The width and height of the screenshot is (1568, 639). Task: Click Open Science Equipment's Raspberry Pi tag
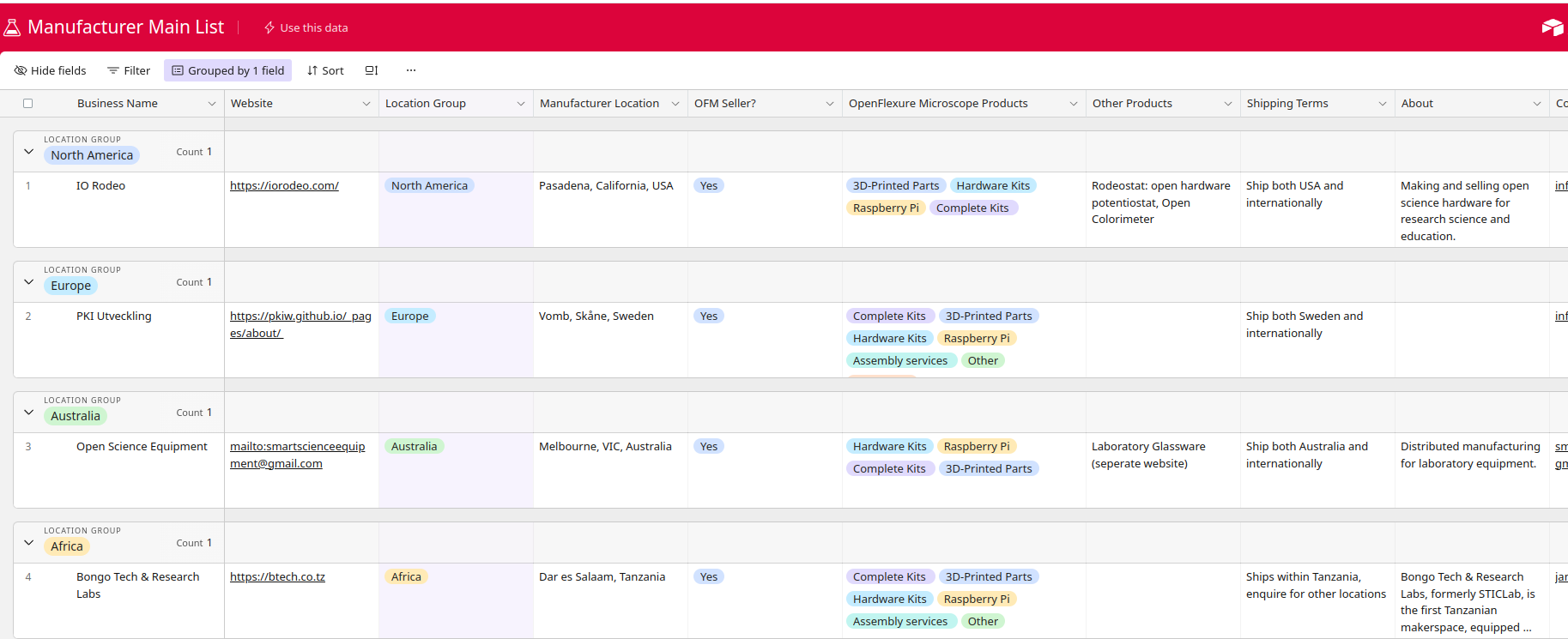[x=977, y=447]
